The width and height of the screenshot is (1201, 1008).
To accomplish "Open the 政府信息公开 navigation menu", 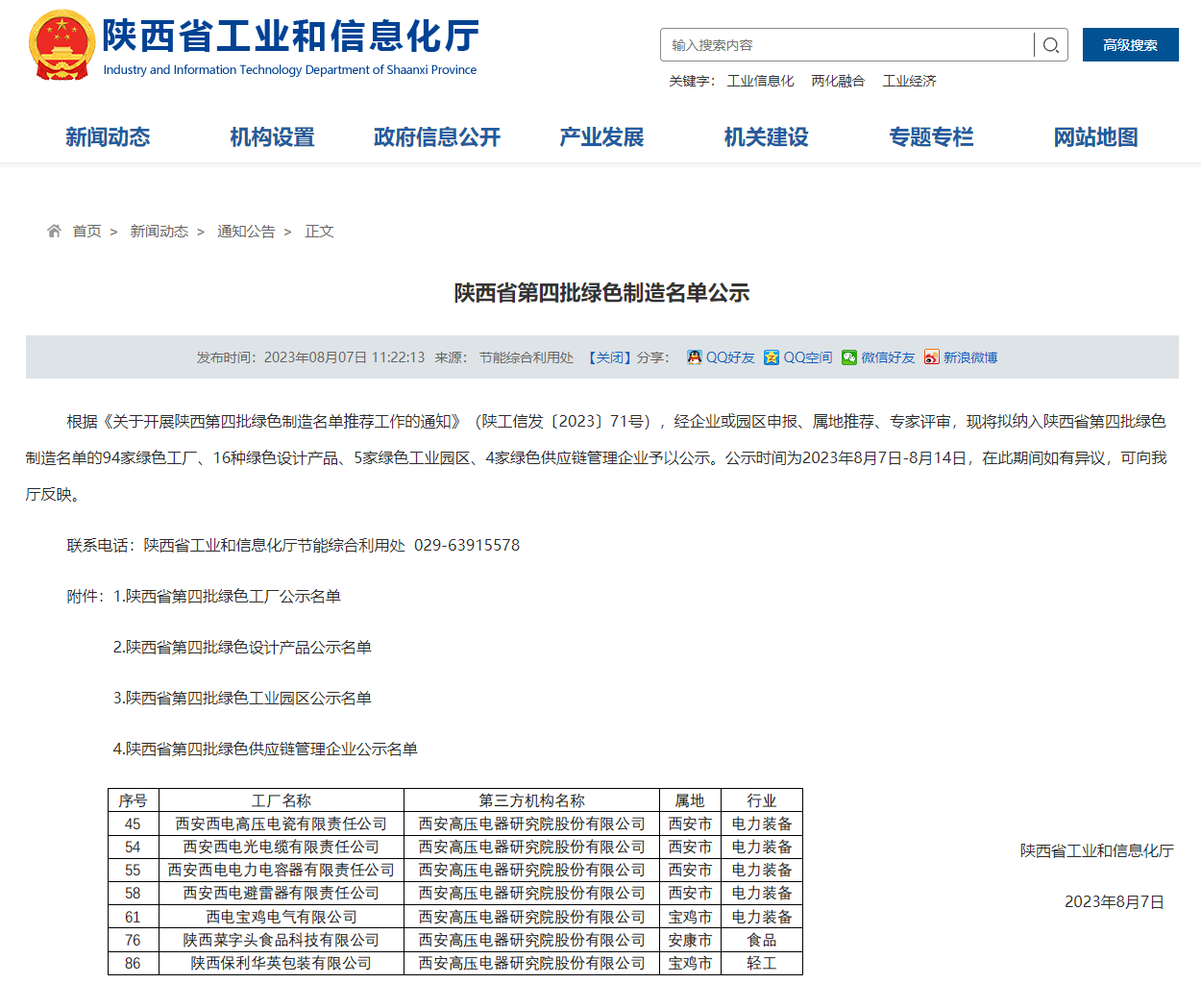I will (437, 137).
